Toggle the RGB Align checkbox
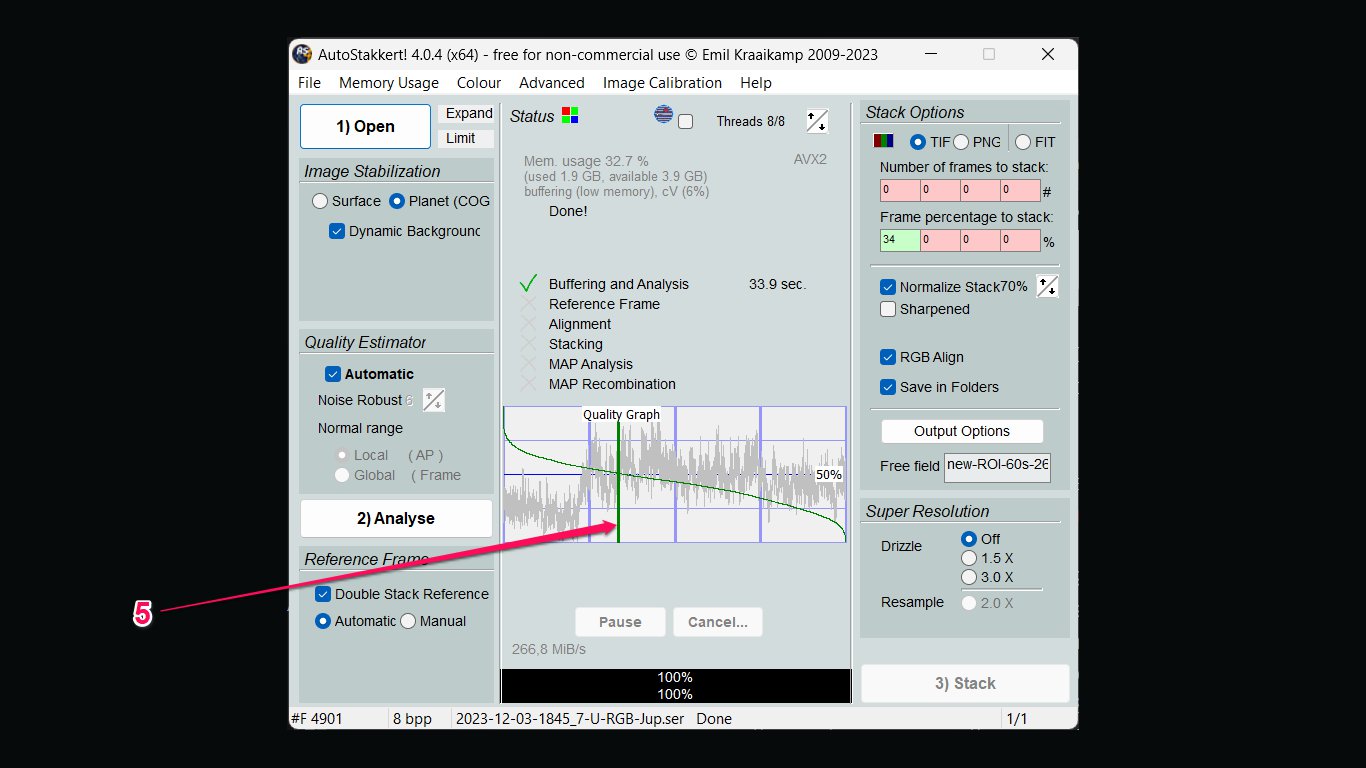 [888, 357]
